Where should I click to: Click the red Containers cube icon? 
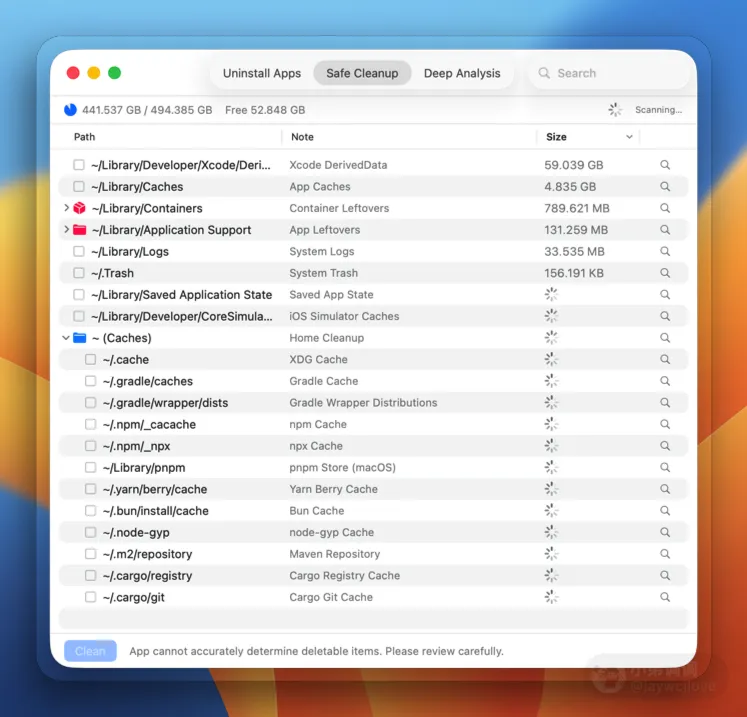(80, 208)
